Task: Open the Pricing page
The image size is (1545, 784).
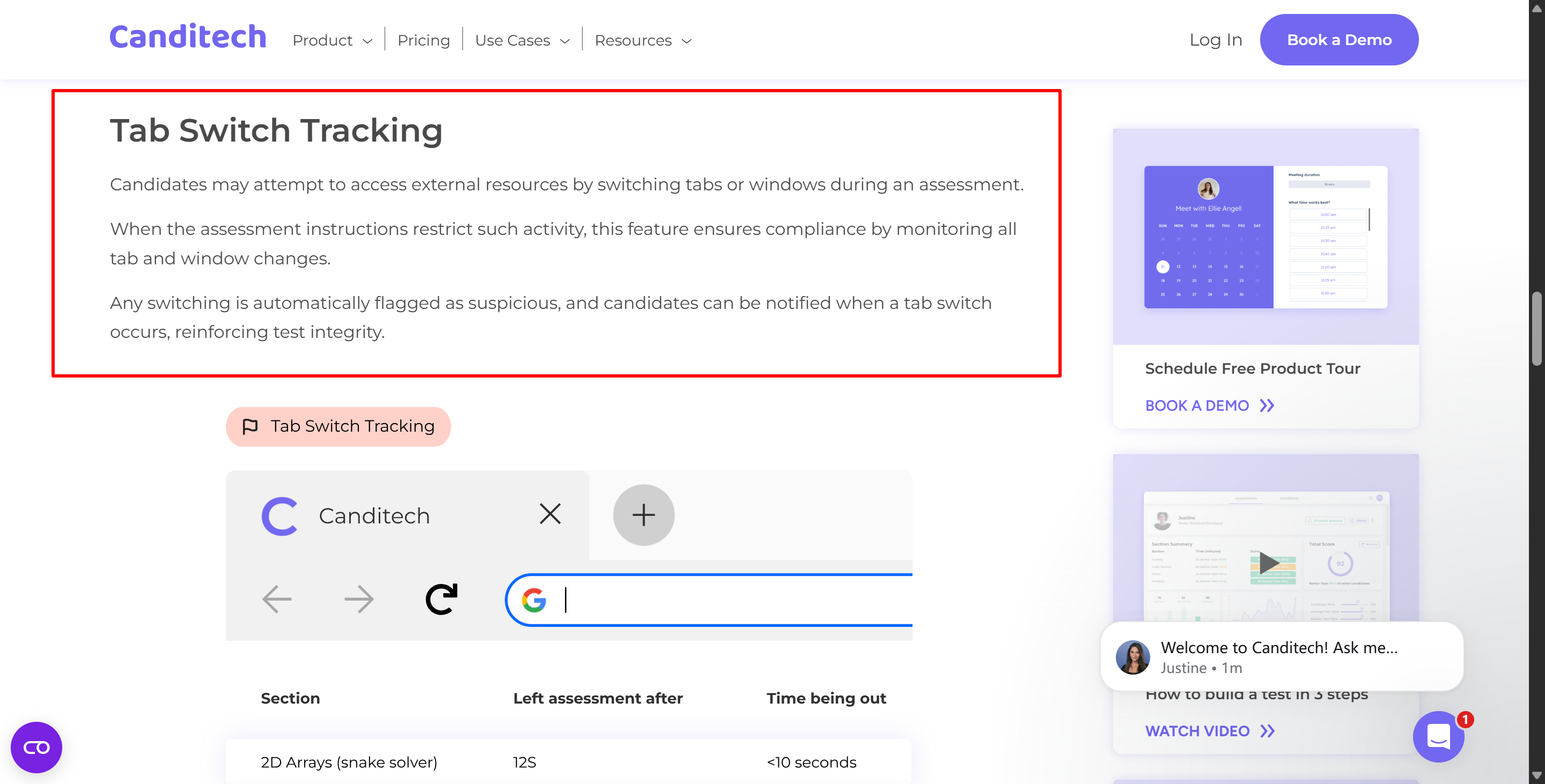Action: coord(423,40)
